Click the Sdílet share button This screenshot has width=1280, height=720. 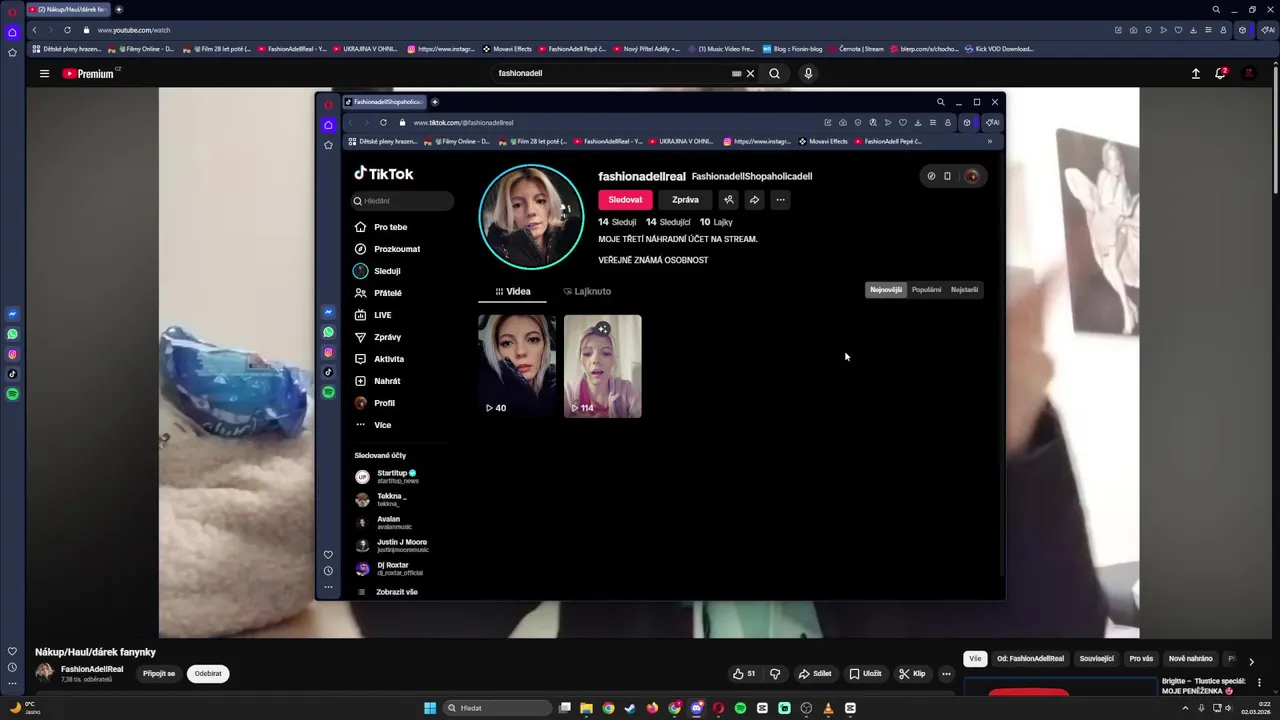[x=815, y=674]
